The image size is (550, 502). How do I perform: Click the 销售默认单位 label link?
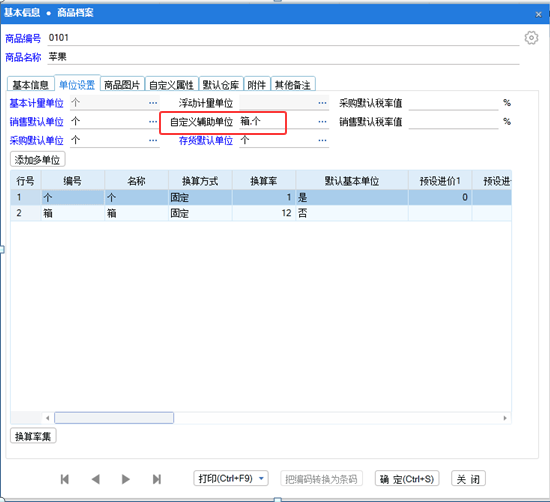click(x=36, y=122)
